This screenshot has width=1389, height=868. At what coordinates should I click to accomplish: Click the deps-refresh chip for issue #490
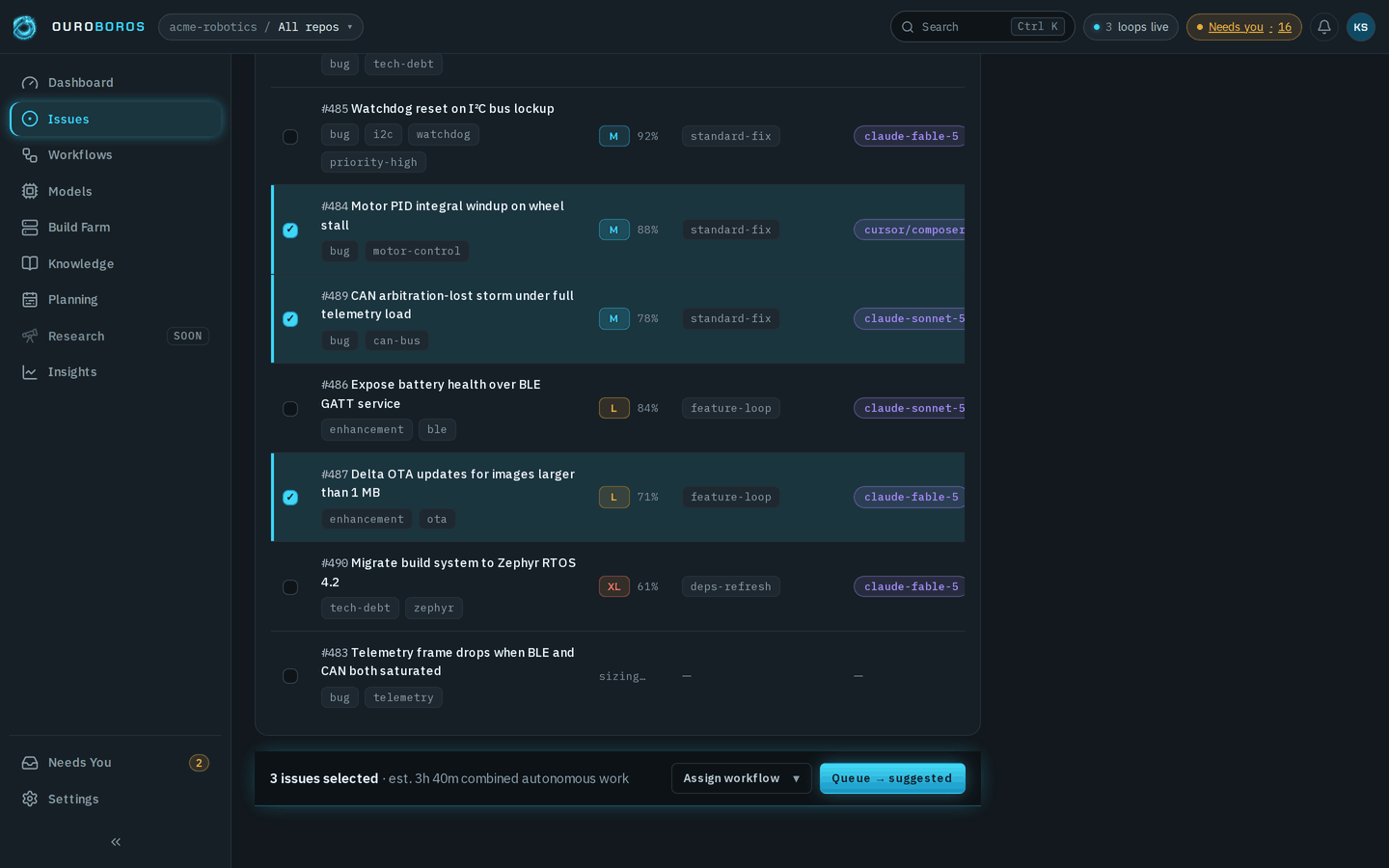(731, 586)
